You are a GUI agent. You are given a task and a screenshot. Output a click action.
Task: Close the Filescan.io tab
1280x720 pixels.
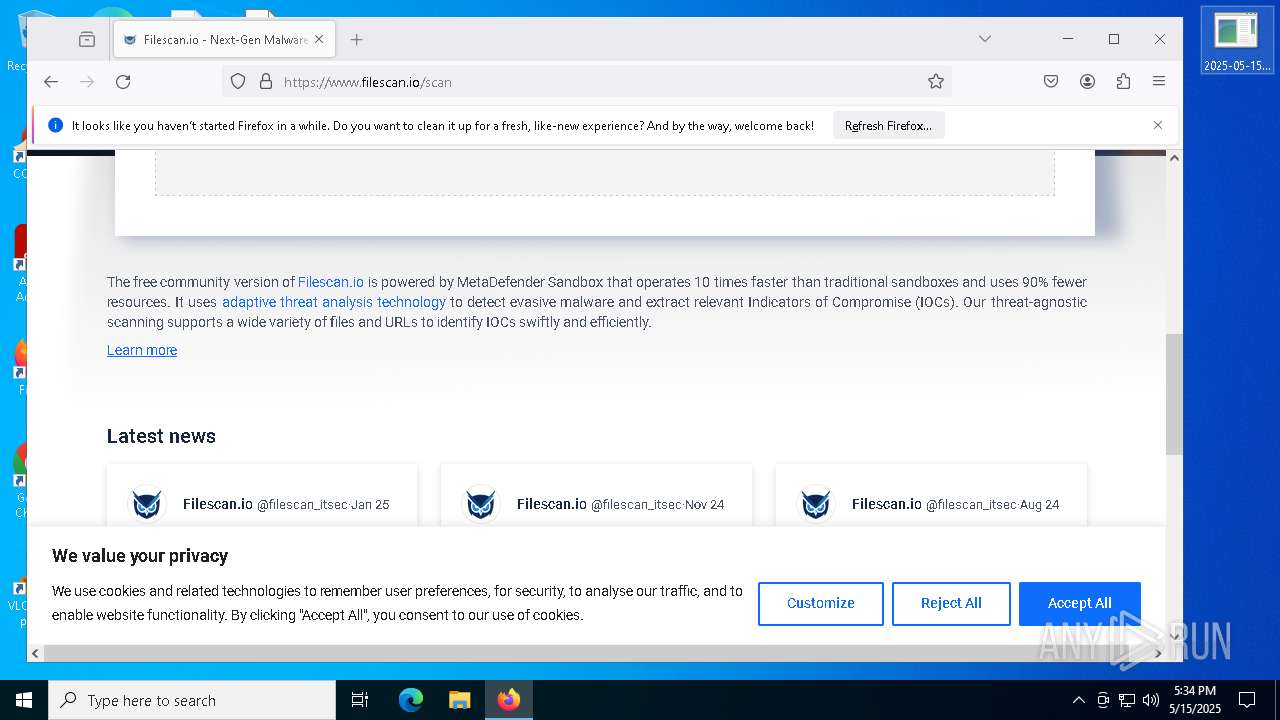click(319, 39)
